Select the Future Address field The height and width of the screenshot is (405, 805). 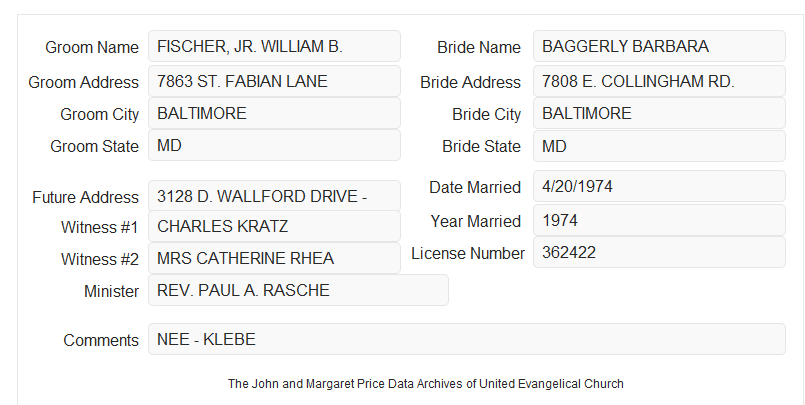coord(274,196)
